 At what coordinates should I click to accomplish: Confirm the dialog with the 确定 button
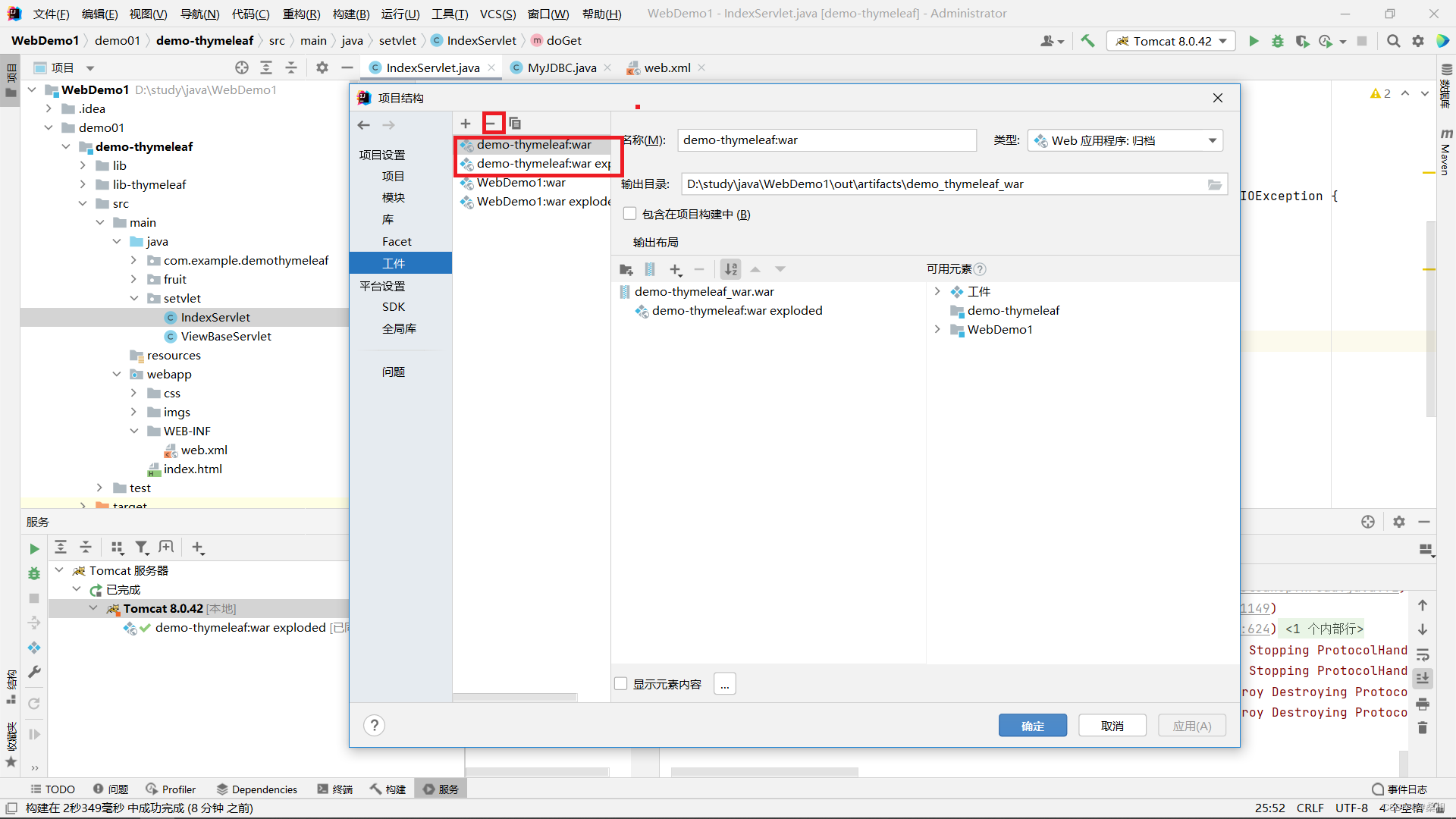coord(1032,726)
